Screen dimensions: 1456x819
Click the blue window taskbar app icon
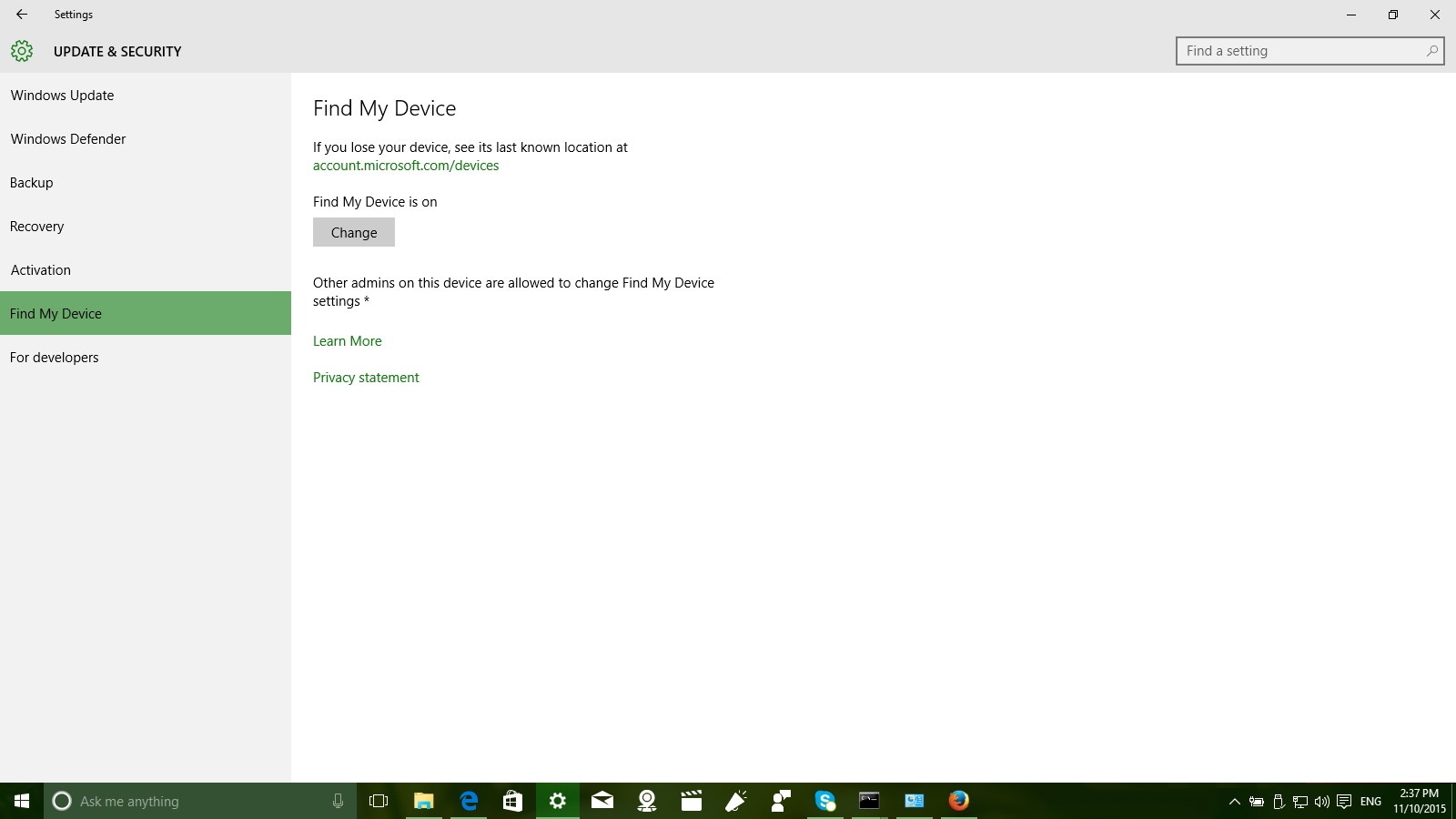pos(914,801)
